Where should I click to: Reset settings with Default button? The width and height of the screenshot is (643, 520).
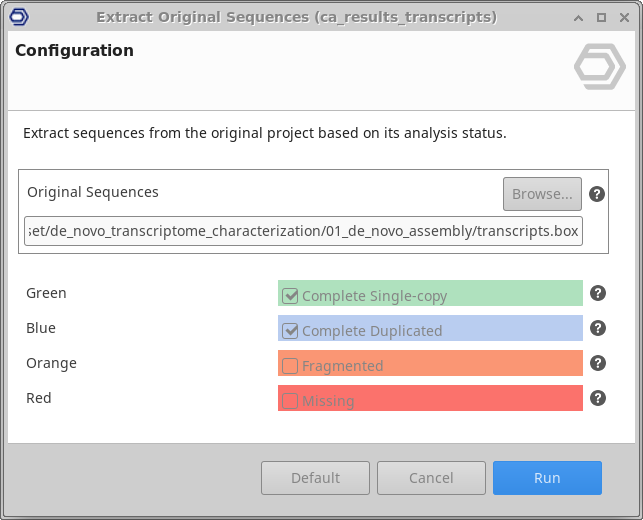pyautogui.click(x=315, y=478)
